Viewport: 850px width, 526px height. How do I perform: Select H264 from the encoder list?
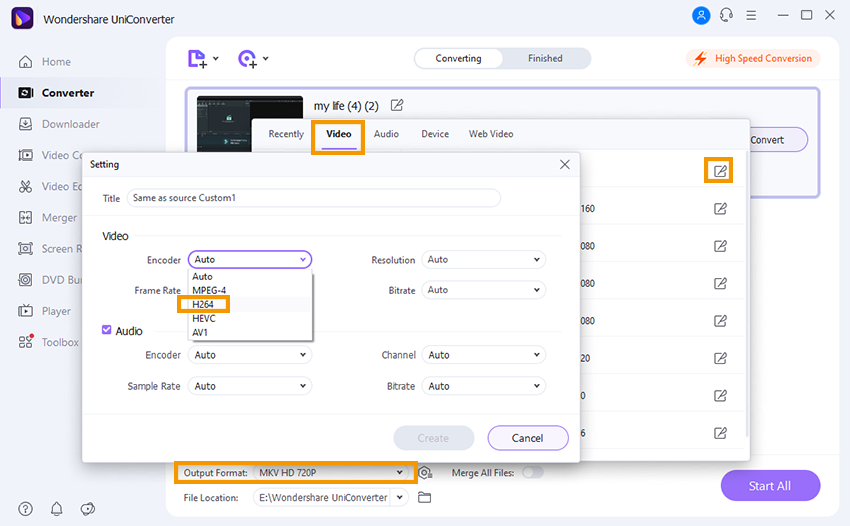204,304
